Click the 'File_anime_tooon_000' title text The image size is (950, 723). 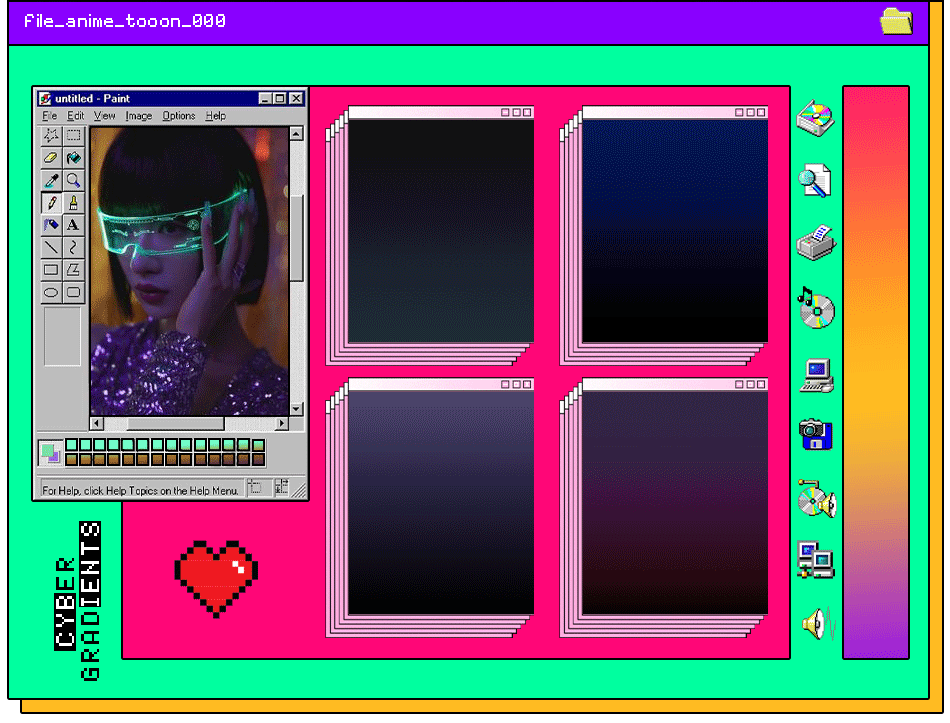coord(124,21)
